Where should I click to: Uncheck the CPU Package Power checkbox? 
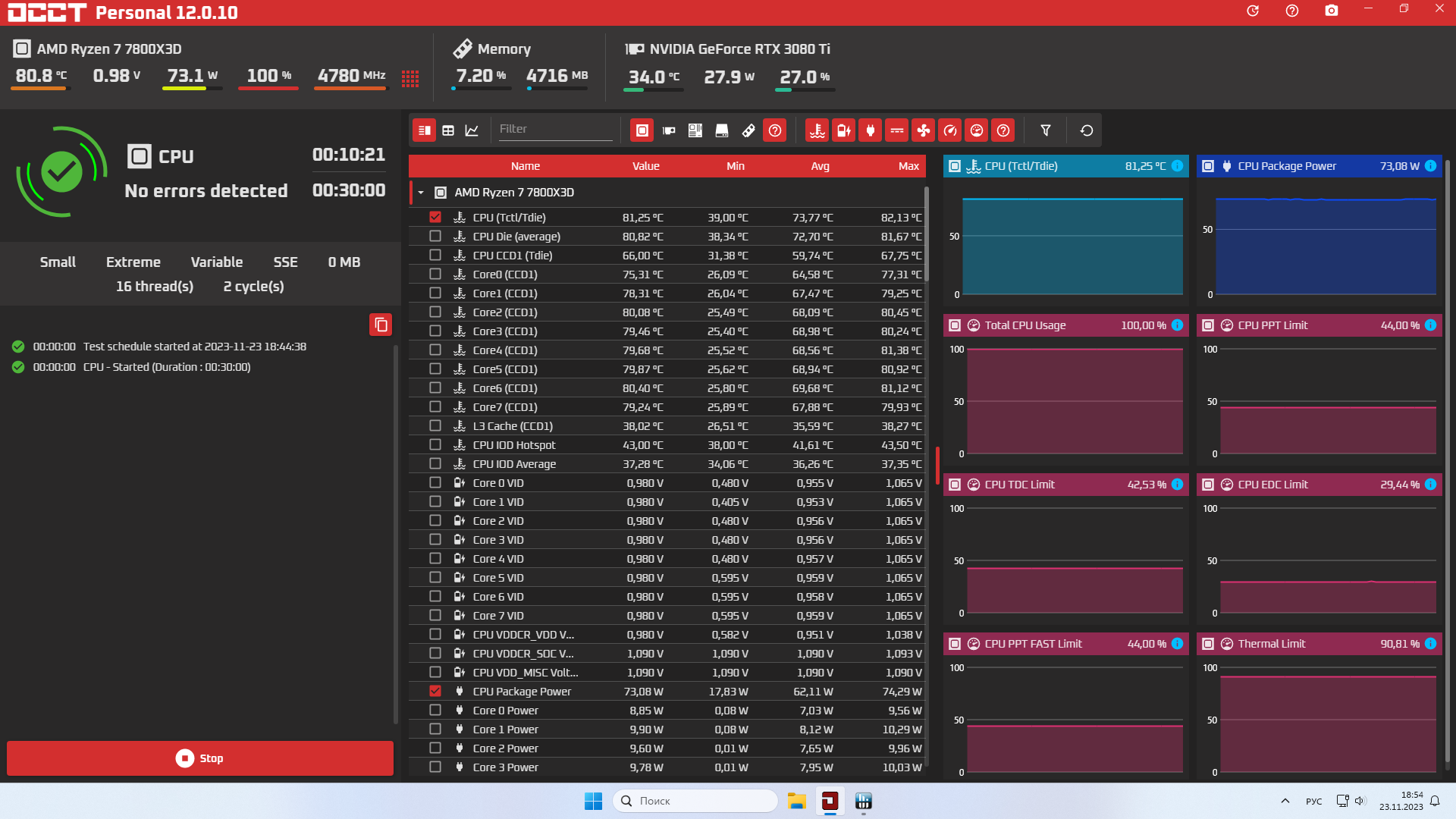click(x=435, y=691)
